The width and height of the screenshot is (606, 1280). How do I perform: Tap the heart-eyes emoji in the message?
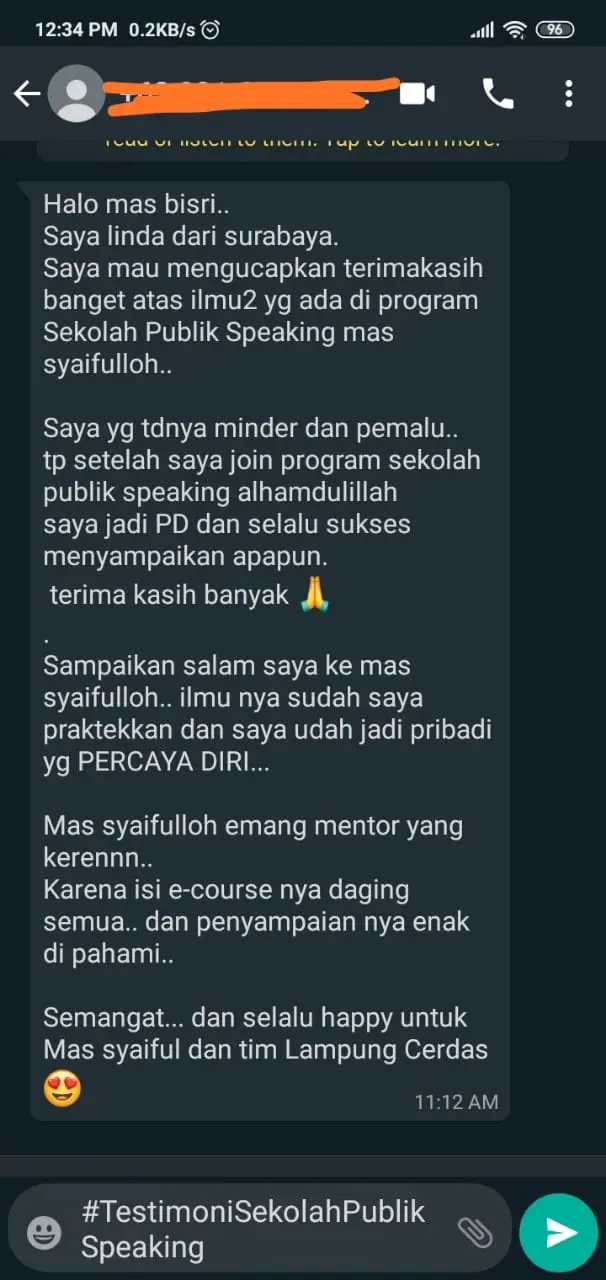[62, 1087]
